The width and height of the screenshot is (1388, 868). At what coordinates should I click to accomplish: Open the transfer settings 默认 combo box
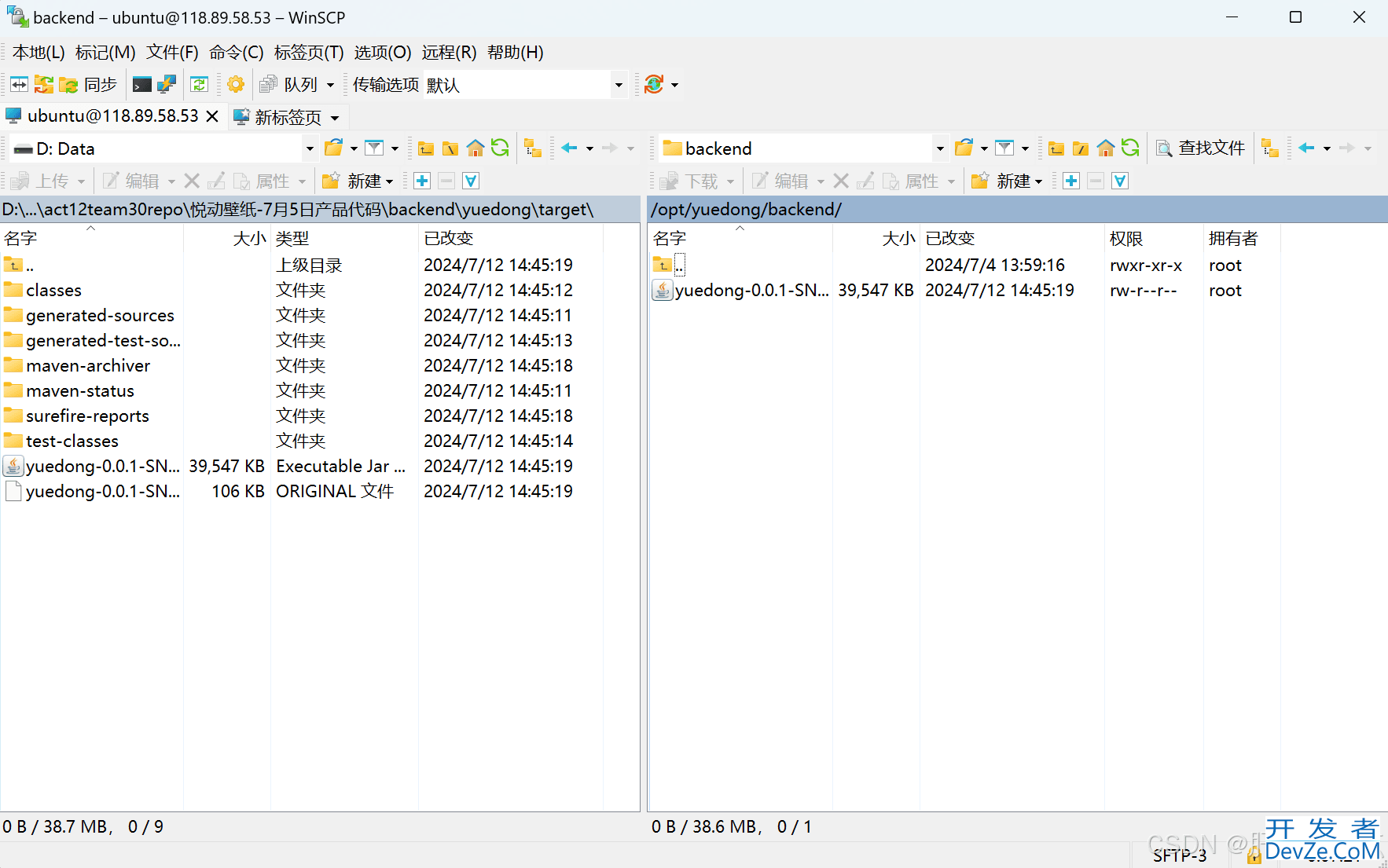(525, 85)
